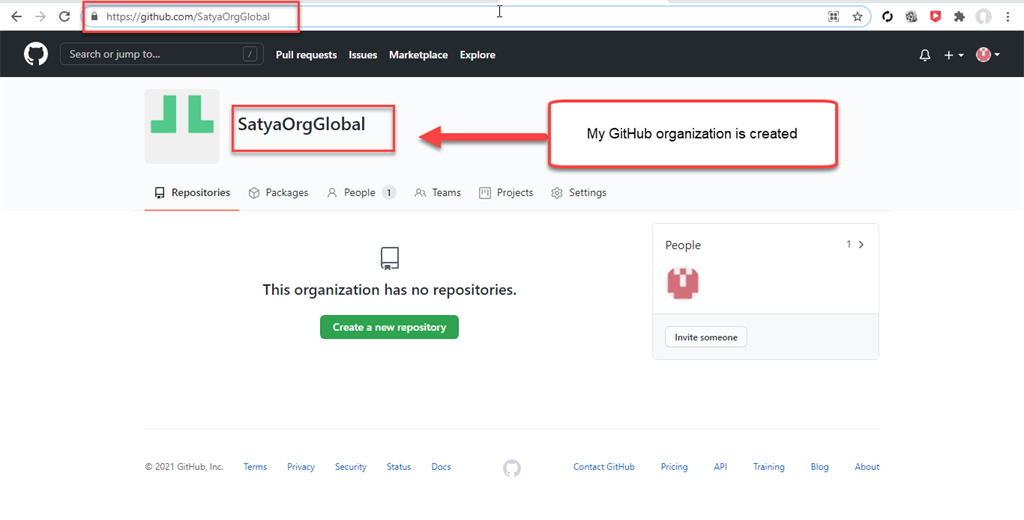This screenshot has height=520, width=1024.
Task: Open Chrome profile avatar in toolbar
Action: pyautogui.click(x=984, y=17)
